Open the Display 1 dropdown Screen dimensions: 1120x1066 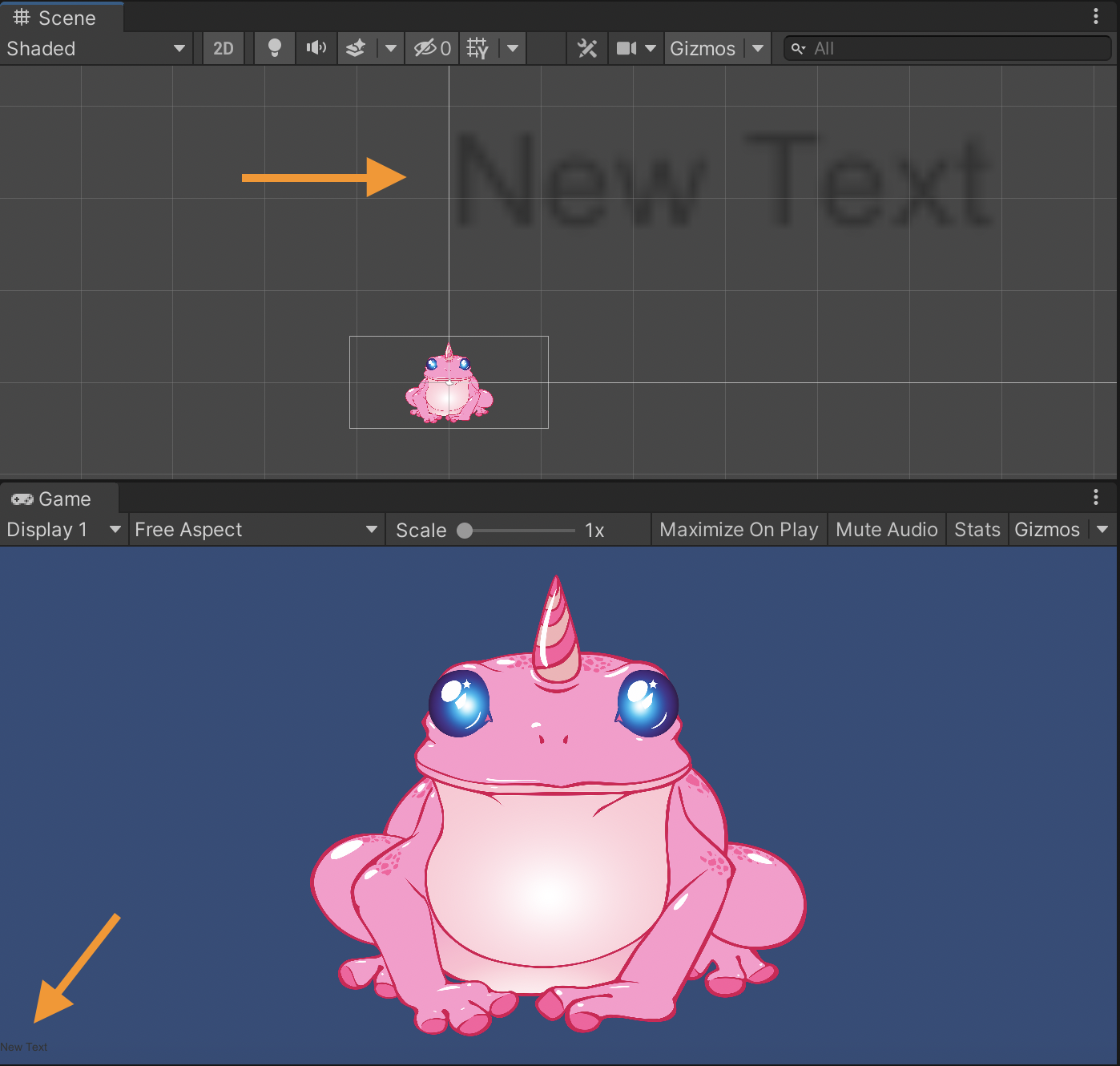click(63, 530)
